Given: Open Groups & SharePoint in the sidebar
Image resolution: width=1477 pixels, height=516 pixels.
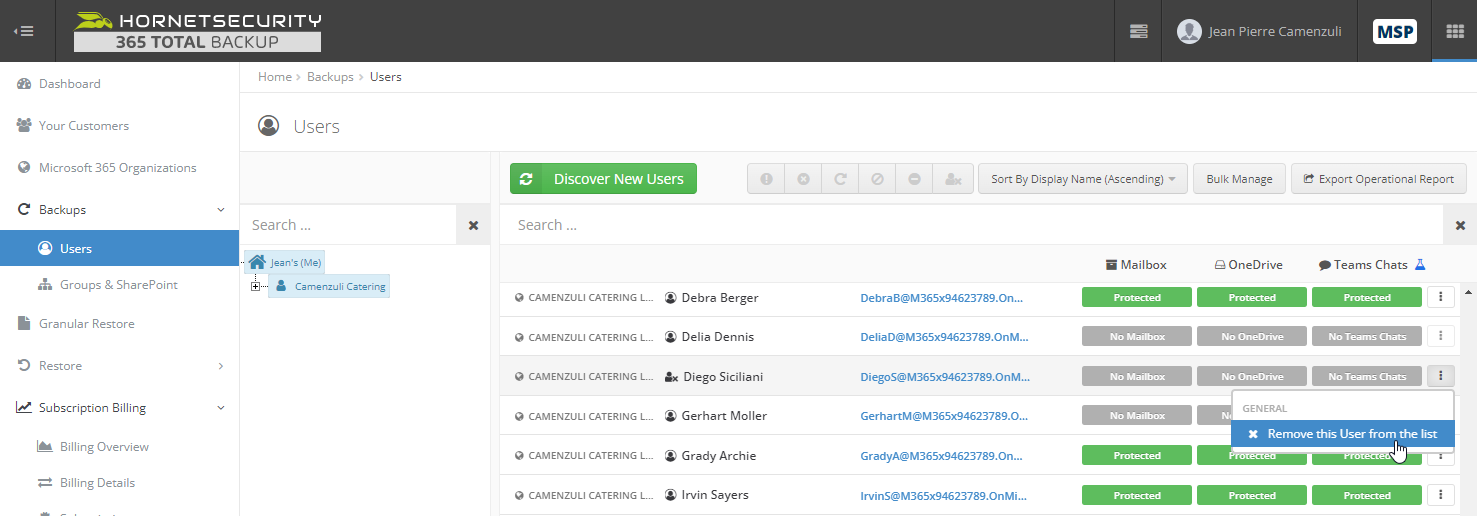Looking at the screenshot, I should (x=120, y=285).
